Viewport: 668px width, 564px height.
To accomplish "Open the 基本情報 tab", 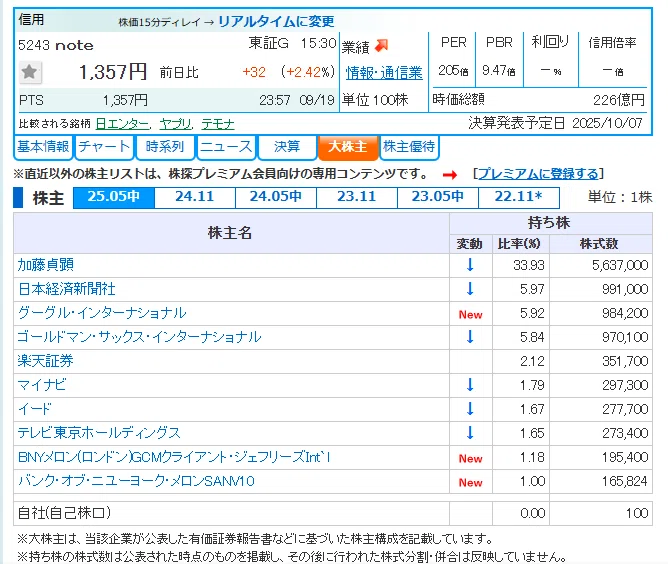I will coord(43,147).
